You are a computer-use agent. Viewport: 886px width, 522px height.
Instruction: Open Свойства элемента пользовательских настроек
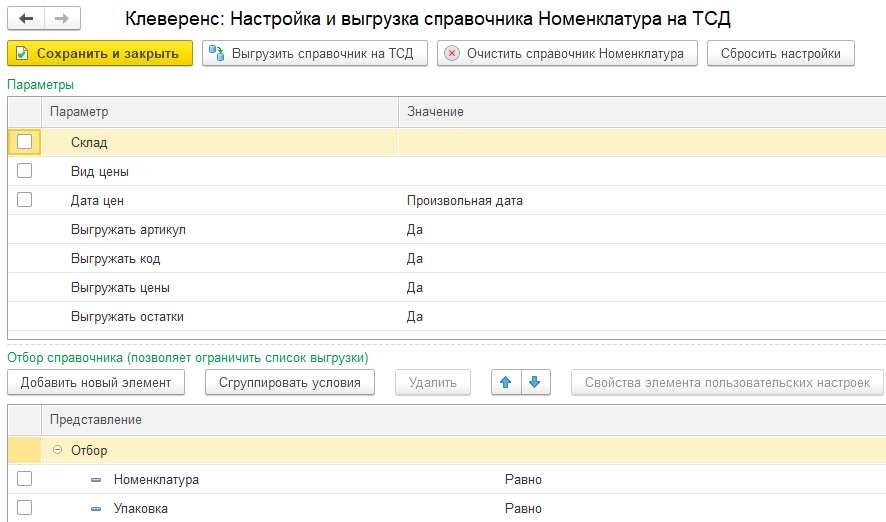click(727, 382)
